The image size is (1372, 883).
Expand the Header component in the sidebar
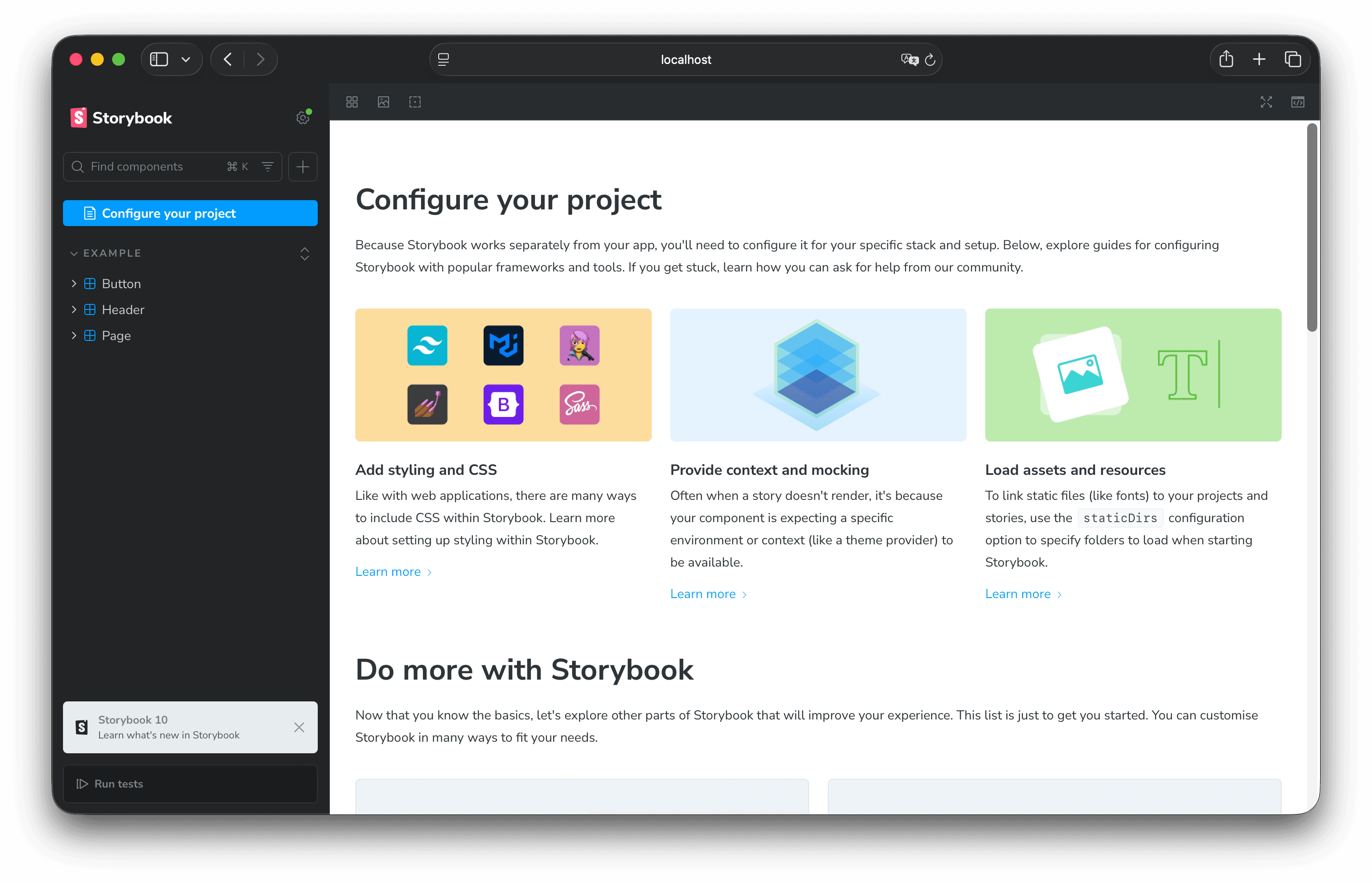[x=74, y=309]
